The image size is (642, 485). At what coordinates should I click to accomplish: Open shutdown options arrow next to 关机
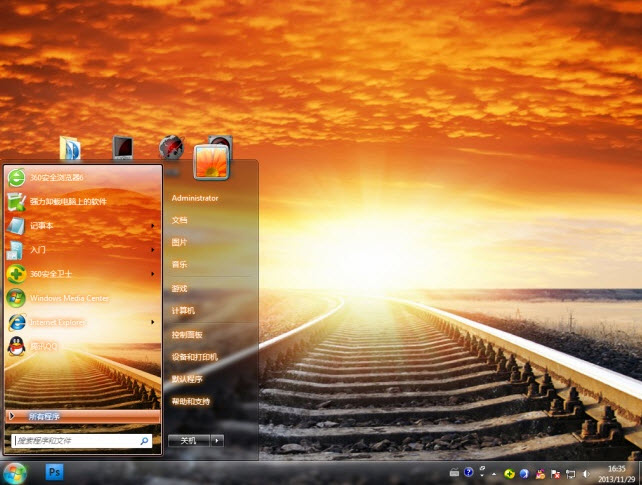(x=217, y=441)
